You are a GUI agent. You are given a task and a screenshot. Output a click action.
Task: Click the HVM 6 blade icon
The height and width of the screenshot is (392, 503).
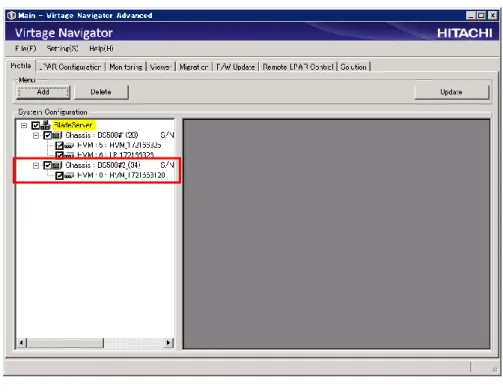pos(69,155)
